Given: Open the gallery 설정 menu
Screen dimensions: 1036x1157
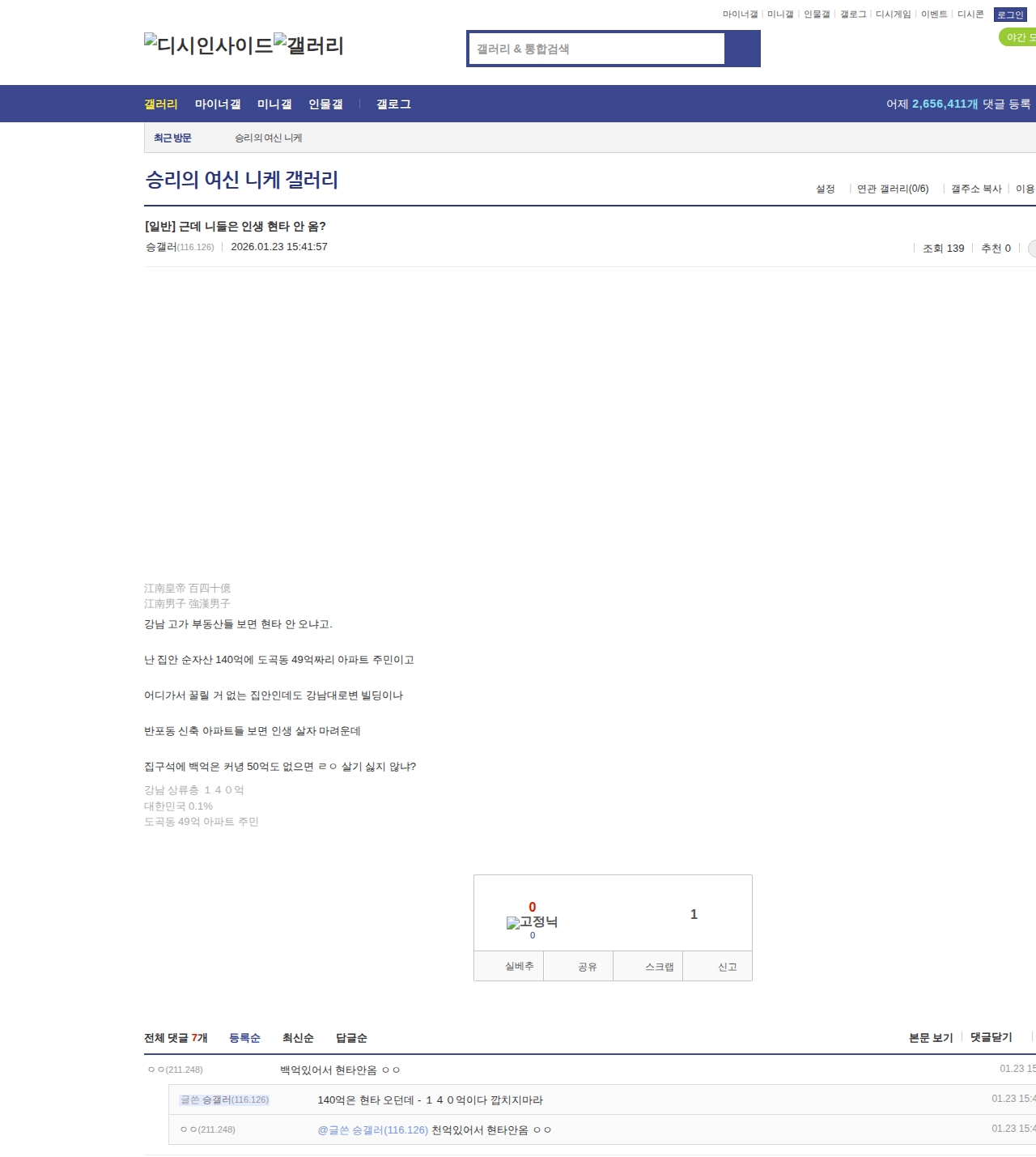Looking at the screenshot, I should pos(826,189).
